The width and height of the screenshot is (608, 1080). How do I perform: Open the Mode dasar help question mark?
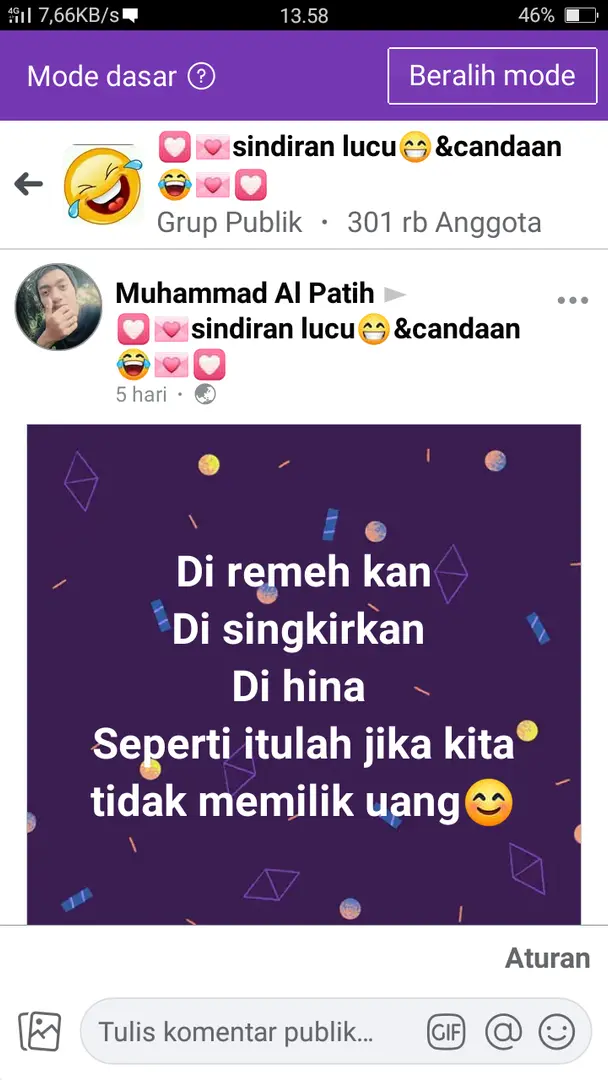[x=202, y=76]
